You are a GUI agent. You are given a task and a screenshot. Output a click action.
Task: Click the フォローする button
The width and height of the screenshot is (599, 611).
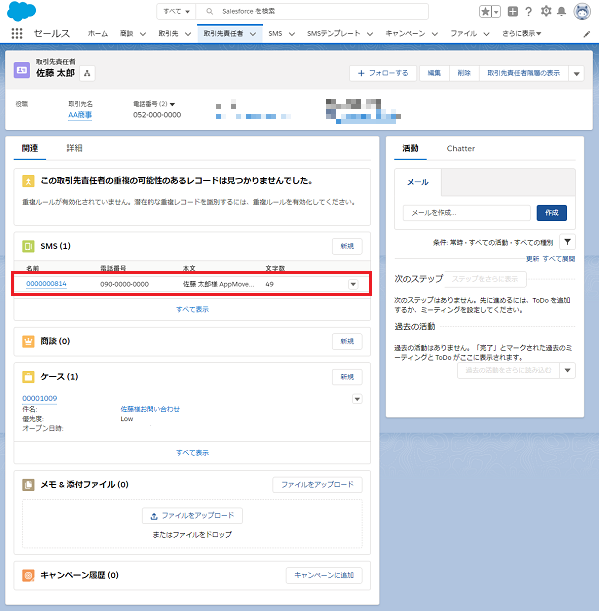(383, 73)
